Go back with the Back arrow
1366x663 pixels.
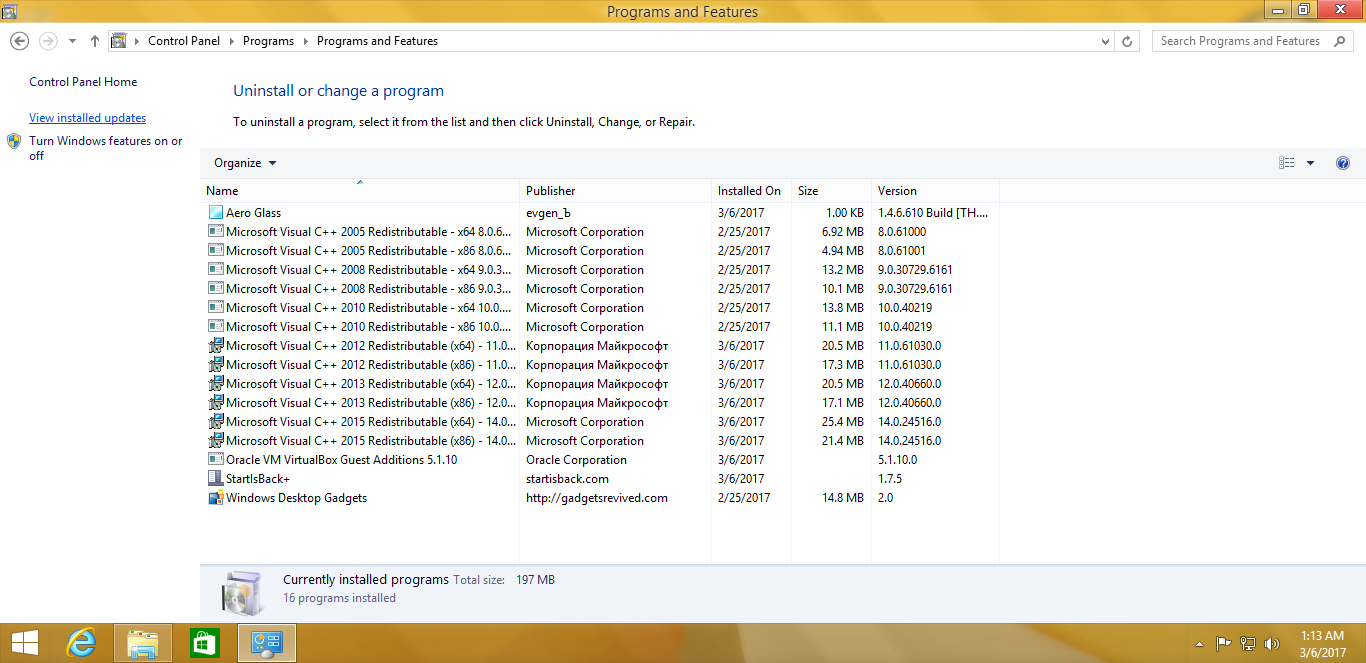point(19,41)
